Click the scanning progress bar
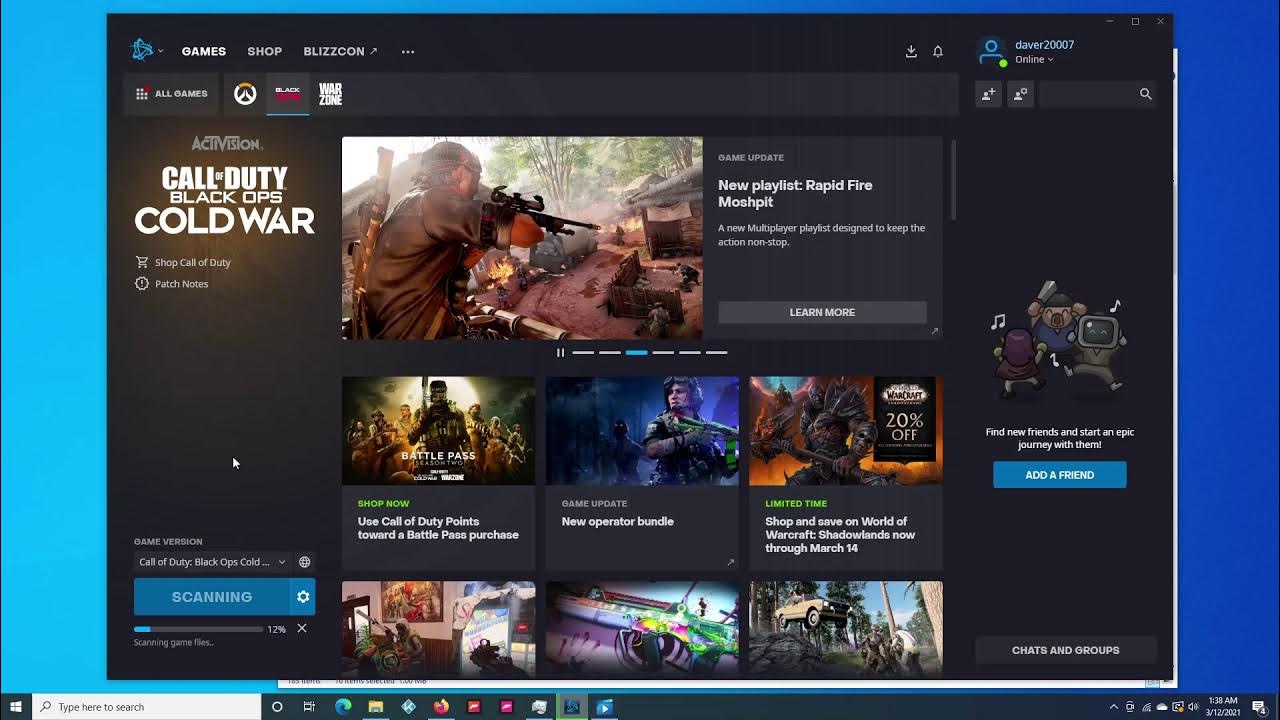The width and height of the screenshot is (1280, 720). pyautogui.click(x=198, y=629)
